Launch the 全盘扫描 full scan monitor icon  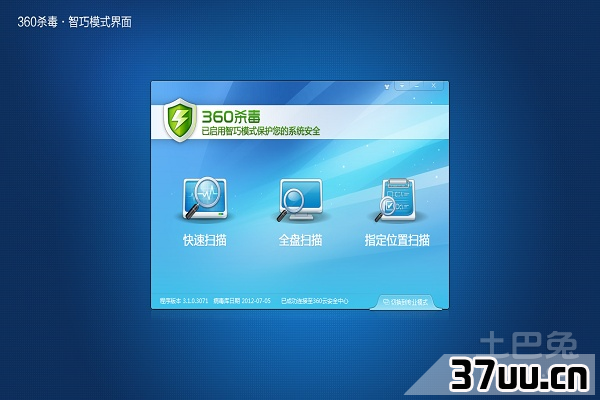click(x=300, y=199)
